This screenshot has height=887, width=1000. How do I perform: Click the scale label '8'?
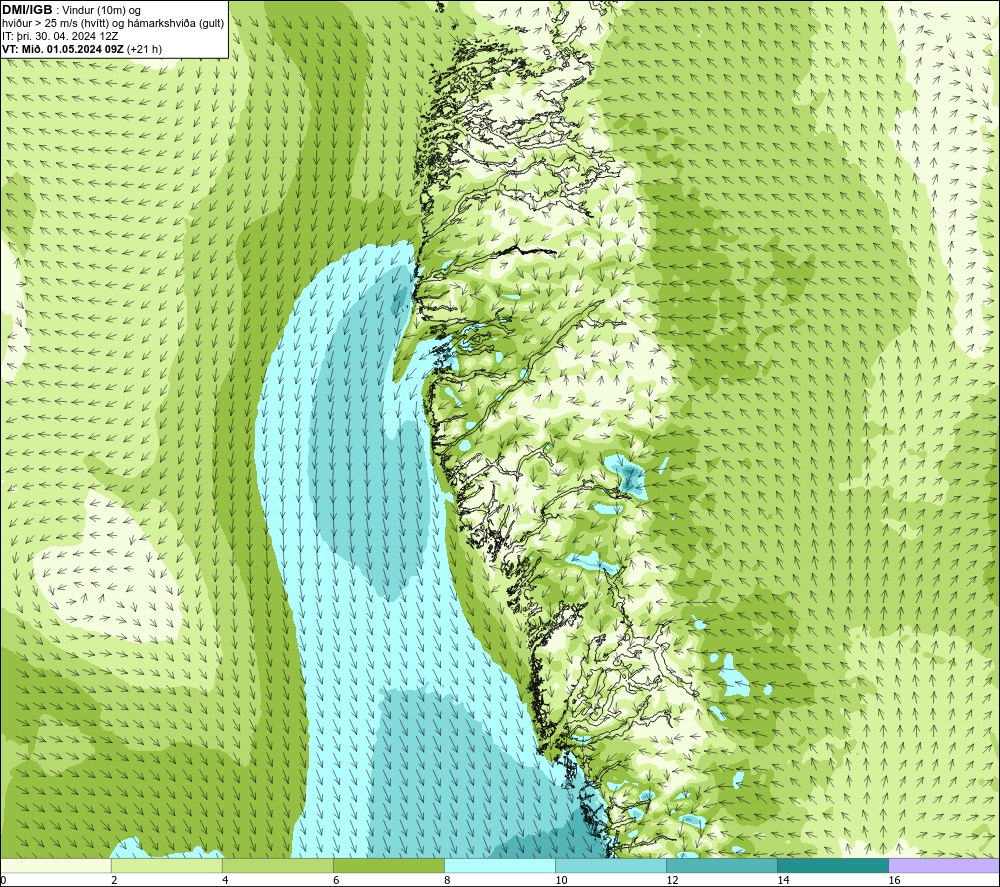(447, 881)
